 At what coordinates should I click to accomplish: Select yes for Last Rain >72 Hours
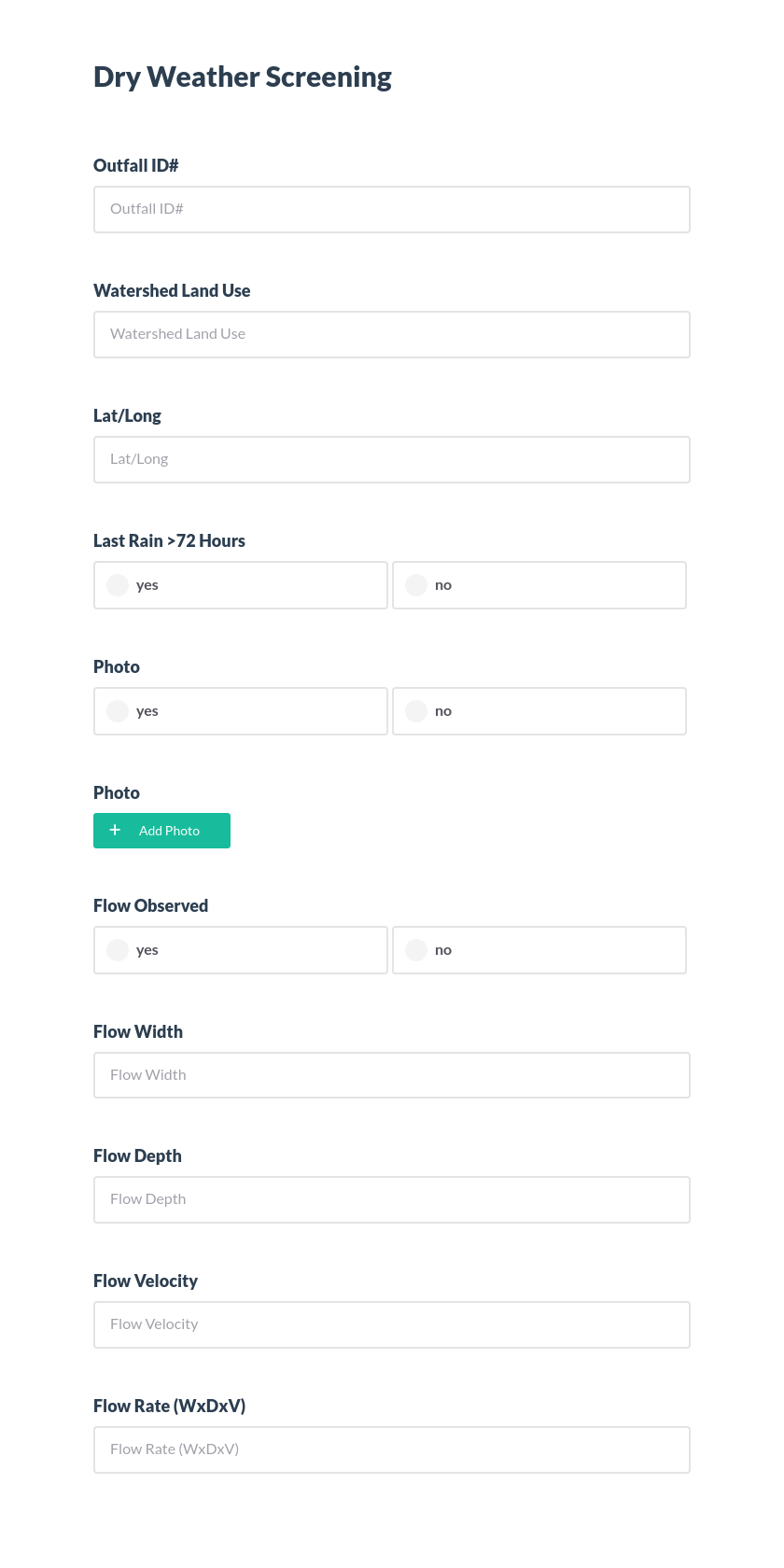118,584
